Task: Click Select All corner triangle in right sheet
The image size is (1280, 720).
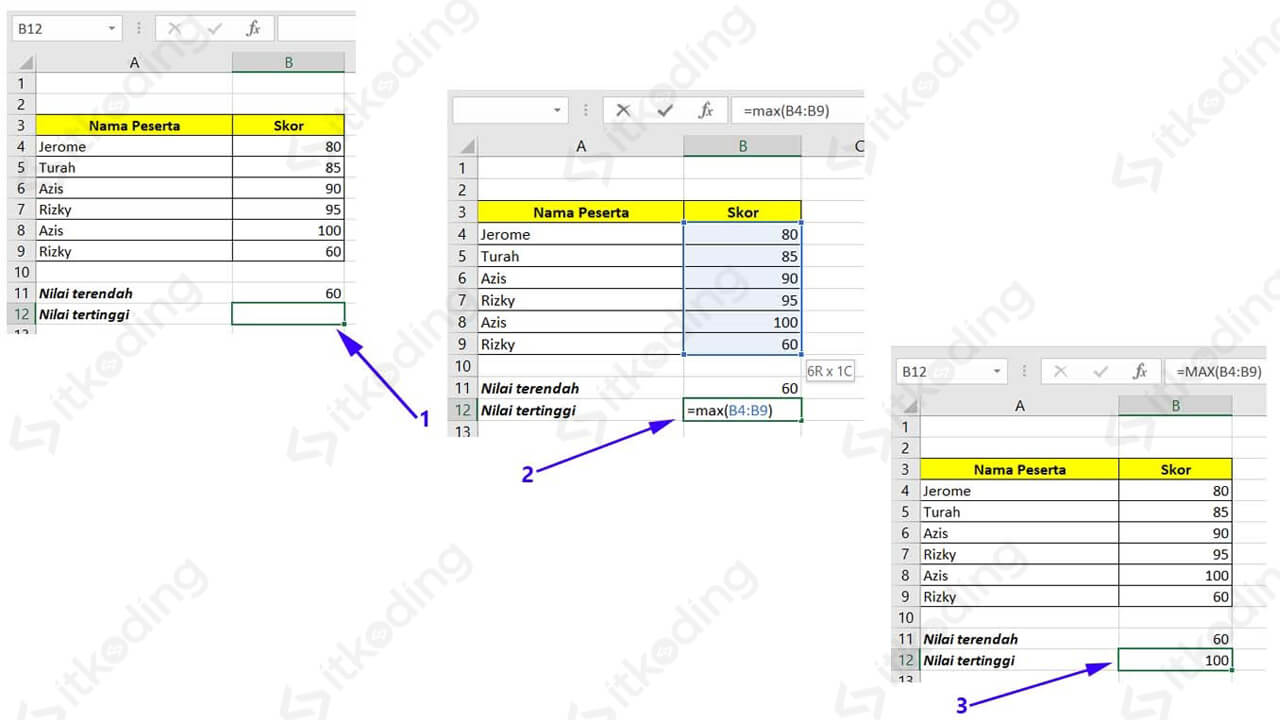Action: click(909, 406)
